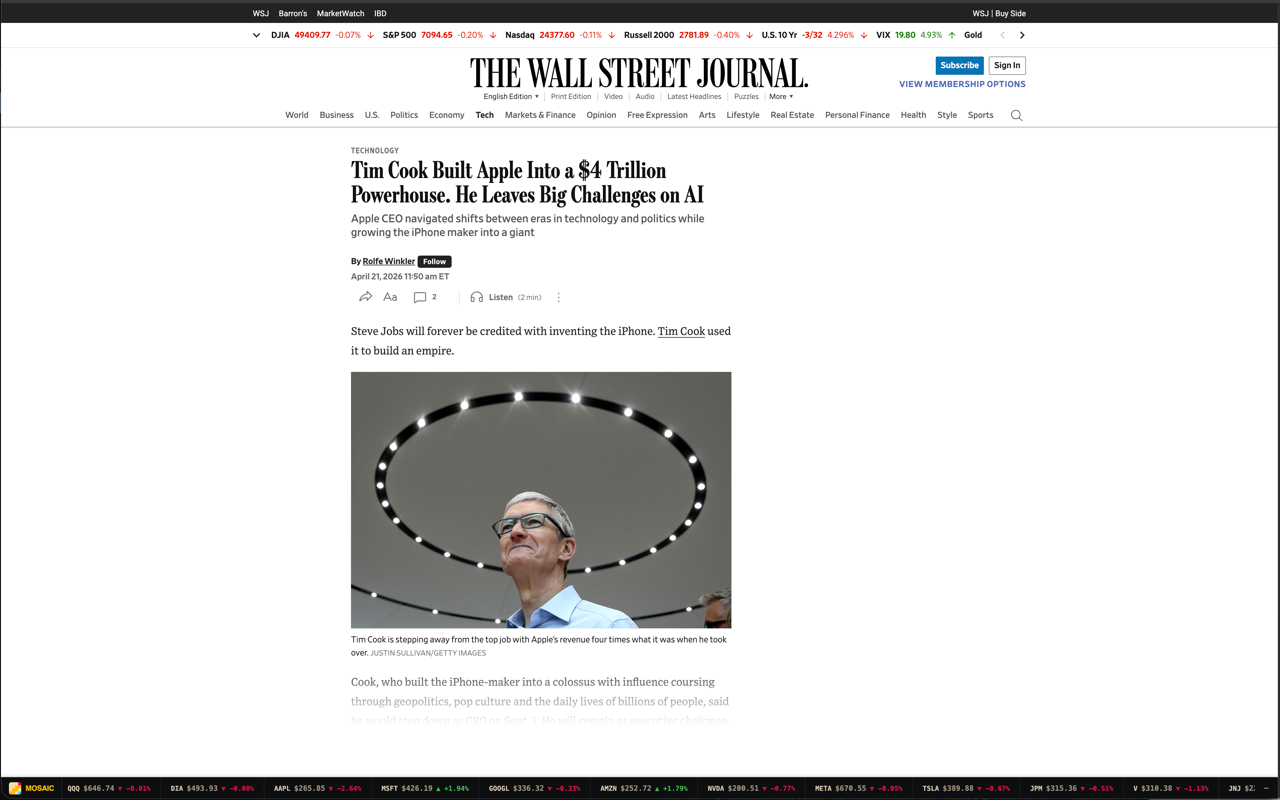
Task: Select the Health section
Action: tap(913, 115)
